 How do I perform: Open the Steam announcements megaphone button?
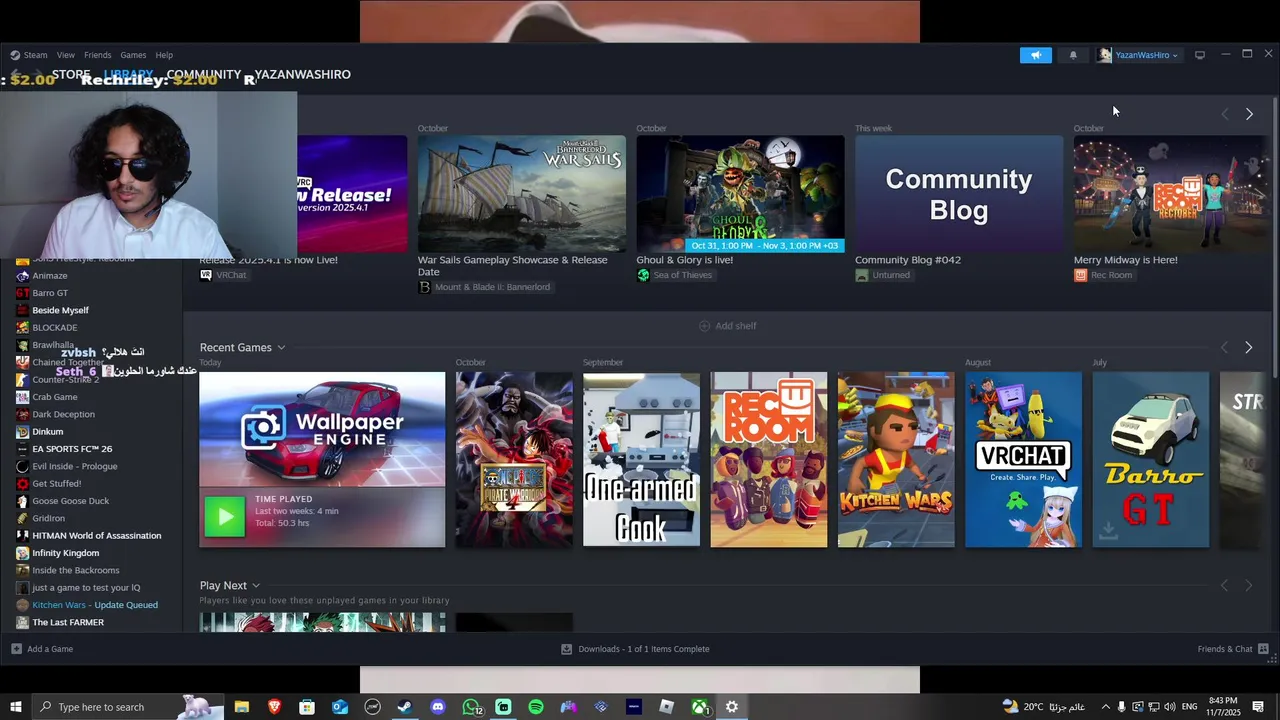(x=1036, y=55)
